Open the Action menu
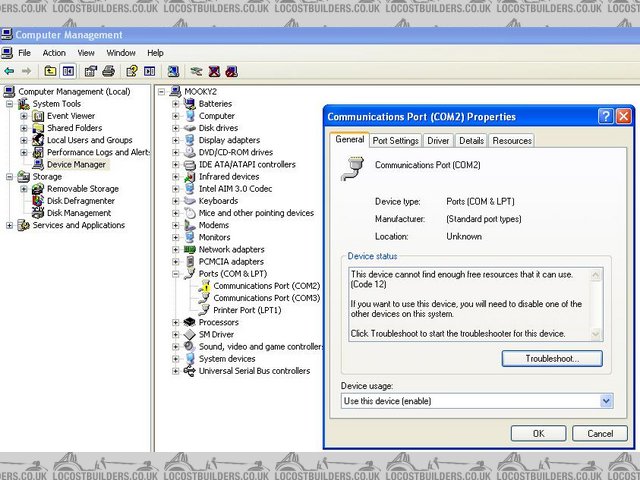The image size is (640, 480). (x=54, y=53)
